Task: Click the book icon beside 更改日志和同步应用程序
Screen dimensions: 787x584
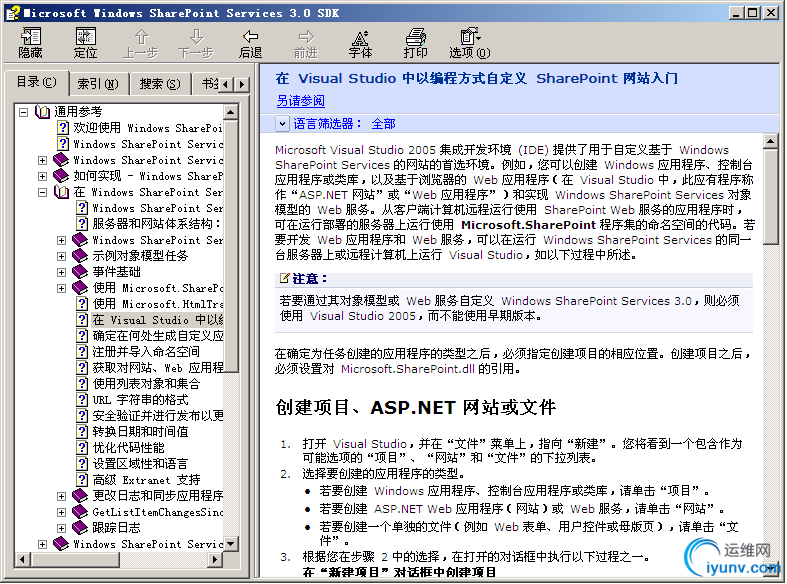Action: 80,496
